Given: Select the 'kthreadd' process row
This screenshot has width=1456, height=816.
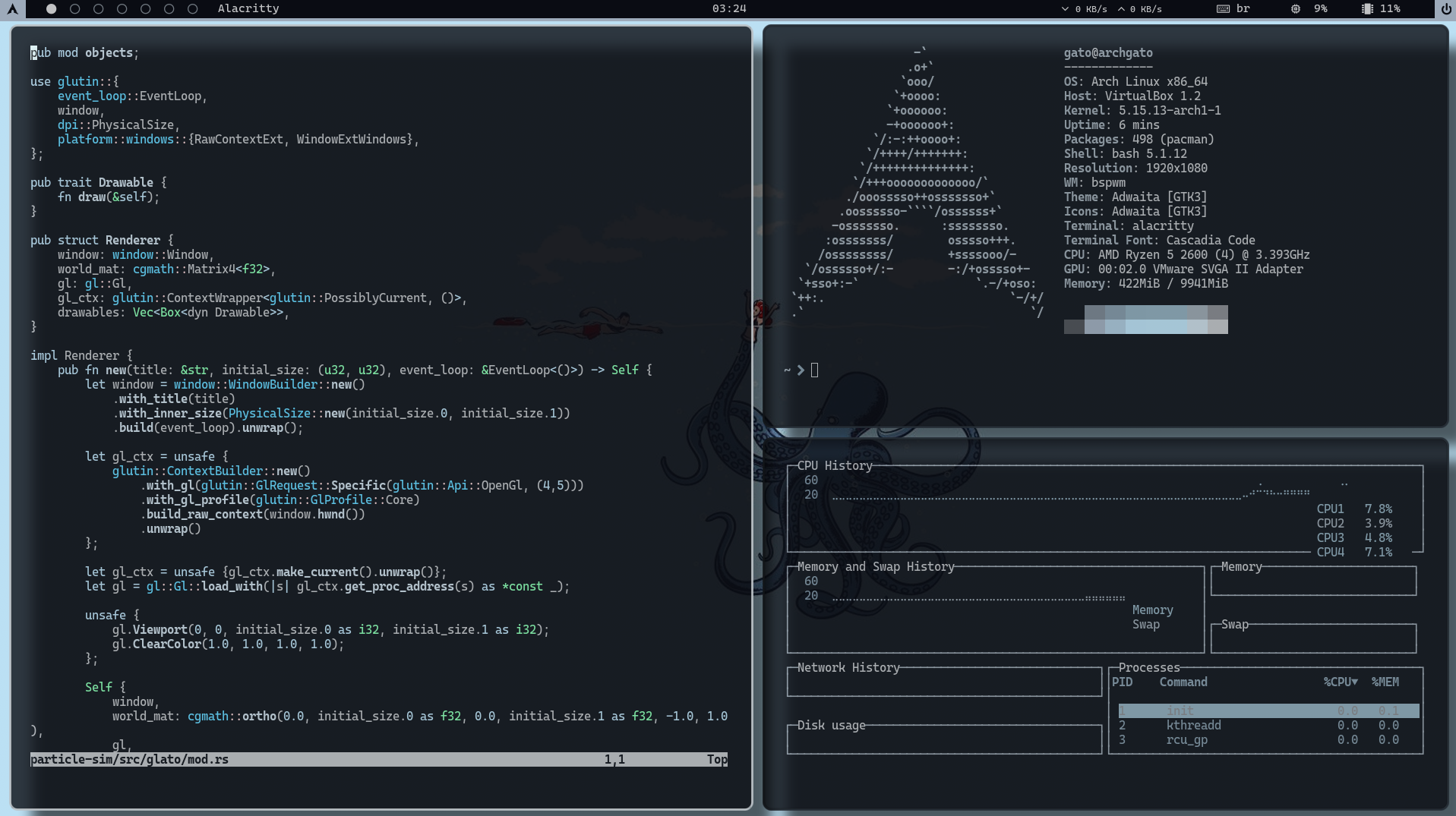Looking at the screenshot, I should click(1268, 725).
